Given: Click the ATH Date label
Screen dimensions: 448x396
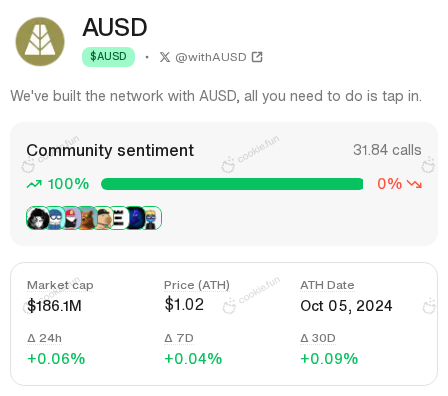Looking at the screenshot, I should [x=327, y=285].
